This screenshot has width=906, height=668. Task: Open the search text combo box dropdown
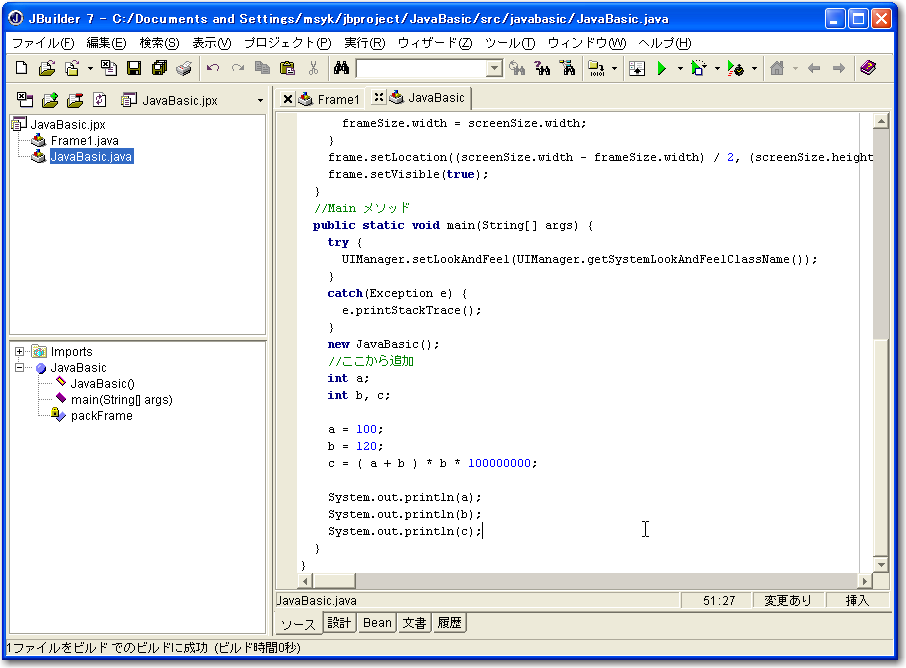pos(494,68)
